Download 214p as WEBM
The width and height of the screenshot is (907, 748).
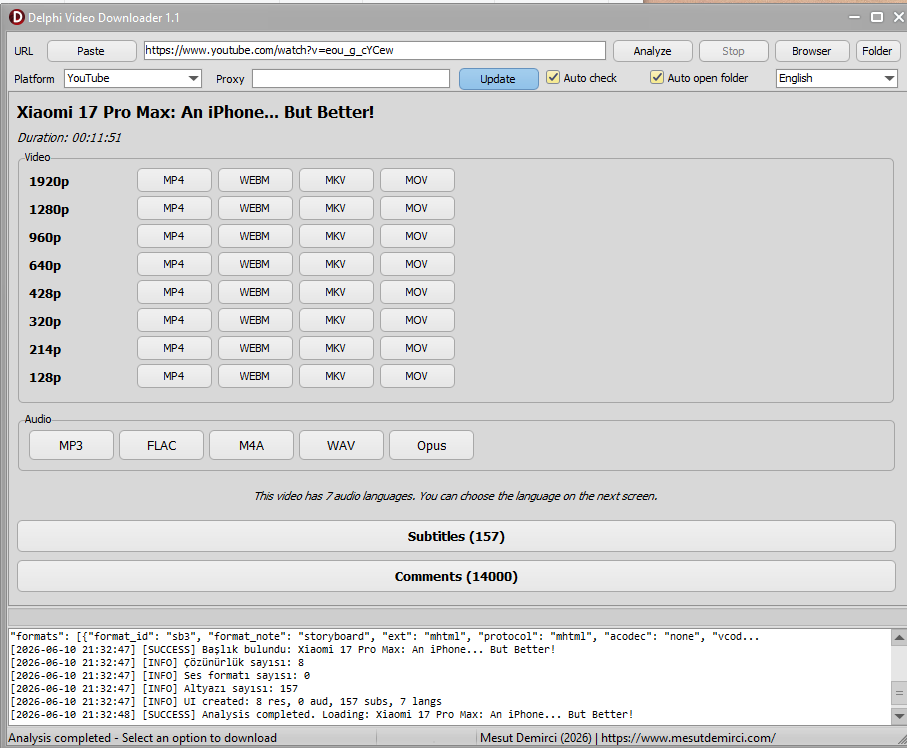click(x=255, y=348)
